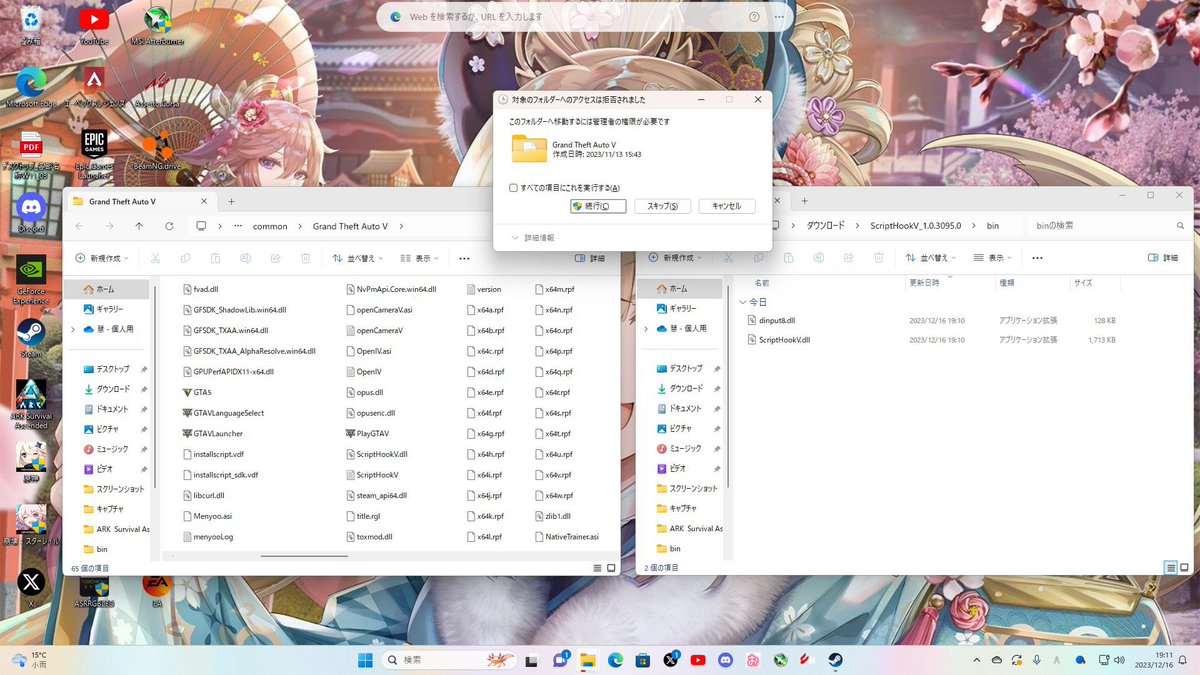The image size is (1200, 675).
Task: Open 並べ替え dropdown in Grand Theft Auto V window
Action: pyautogui.click(x=358, y=258)
